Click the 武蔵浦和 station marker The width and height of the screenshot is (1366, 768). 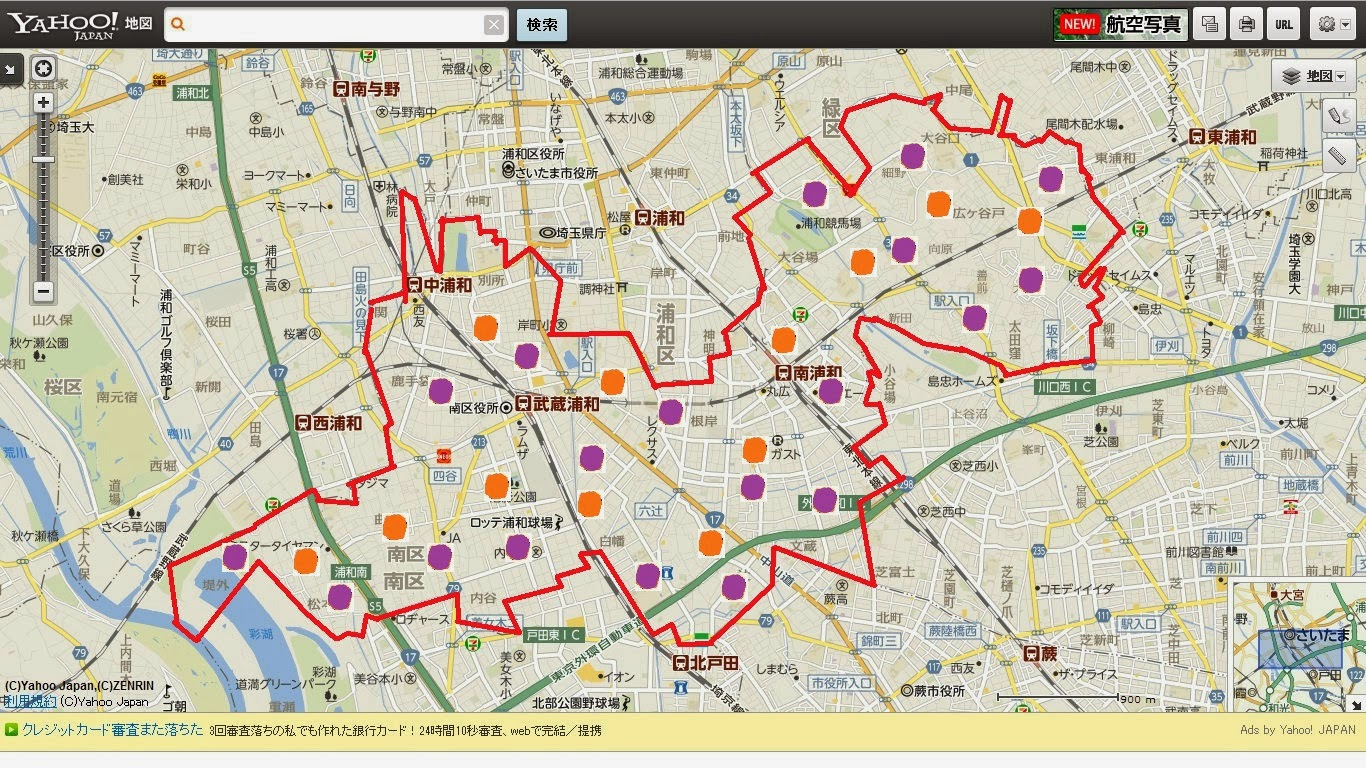557,404
